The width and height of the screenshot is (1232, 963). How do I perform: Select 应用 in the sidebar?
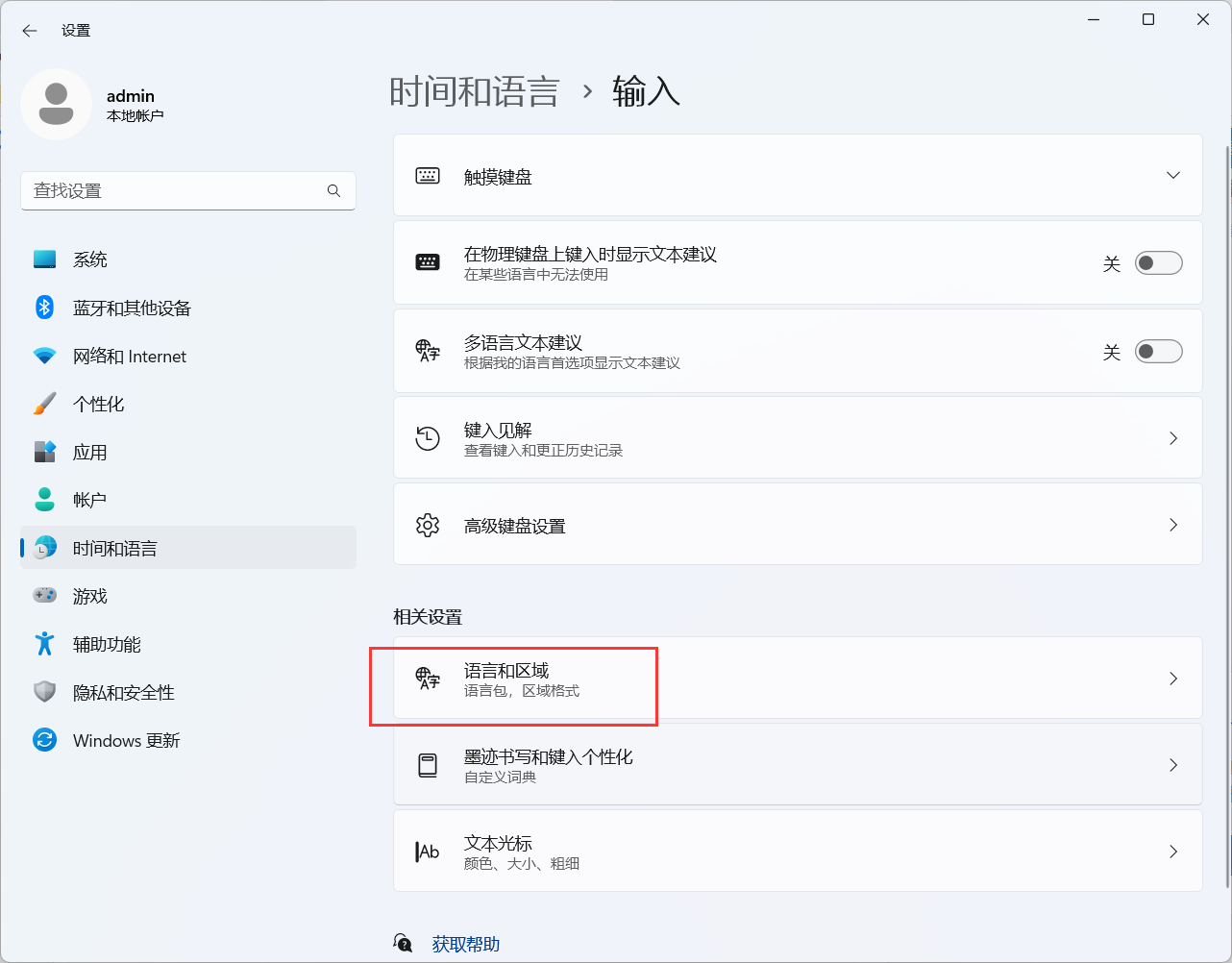click(x=188, y=452)
